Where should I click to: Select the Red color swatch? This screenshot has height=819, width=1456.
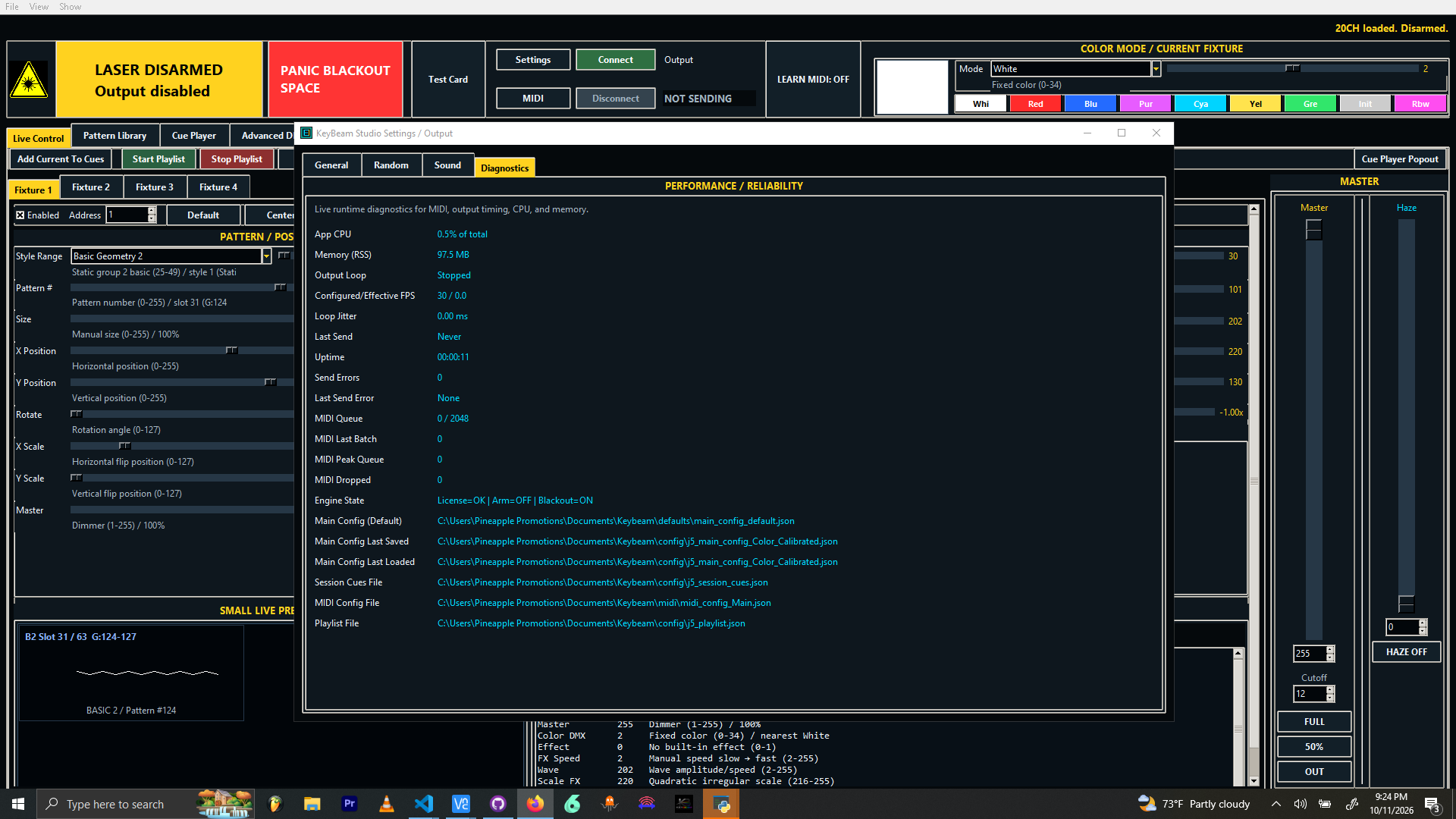1035,104
